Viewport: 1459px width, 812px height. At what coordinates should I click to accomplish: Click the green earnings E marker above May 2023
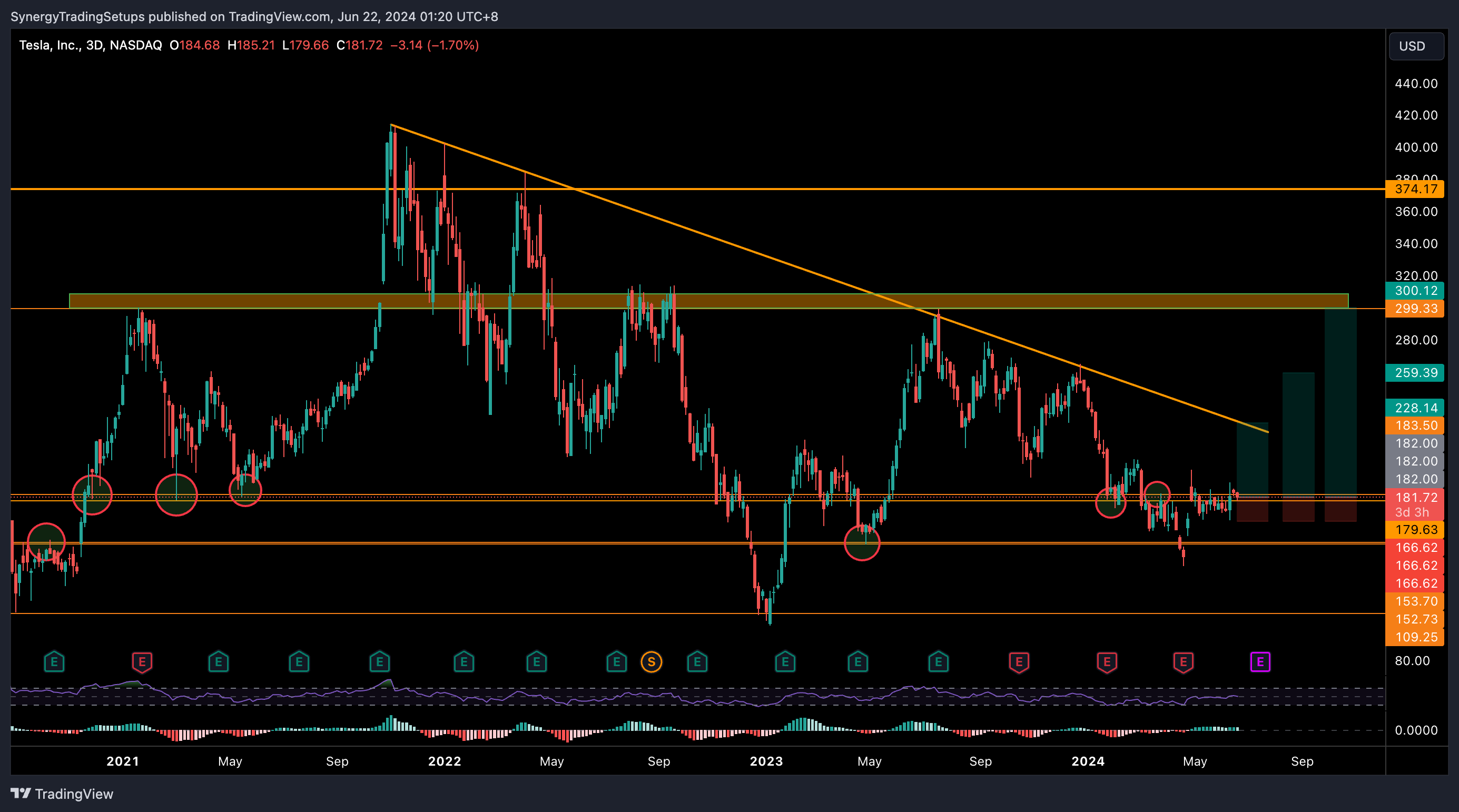[x=858, y=661]
